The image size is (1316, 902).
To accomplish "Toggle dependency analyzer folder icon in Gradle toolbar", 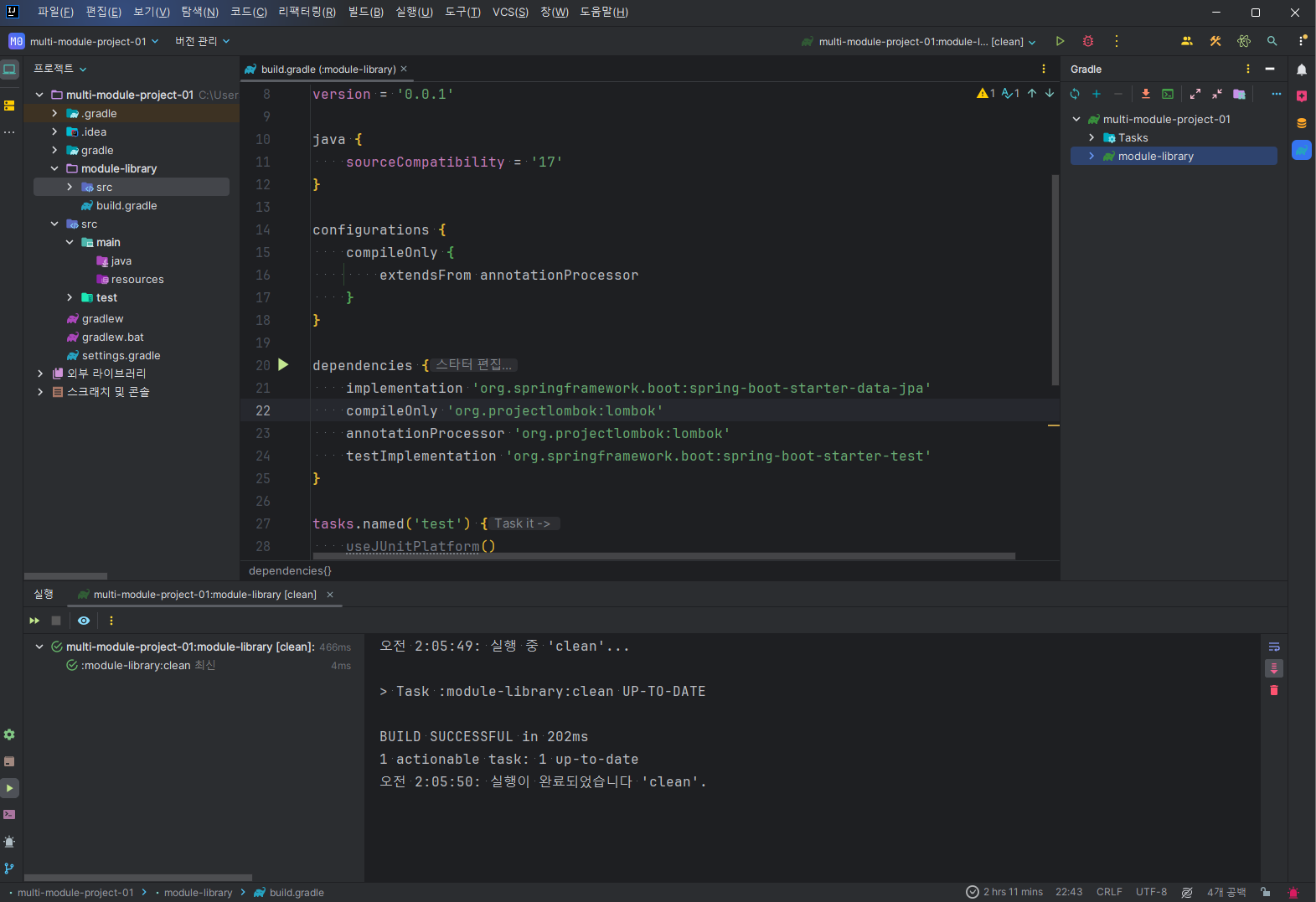I will (x=1239, y=94).
